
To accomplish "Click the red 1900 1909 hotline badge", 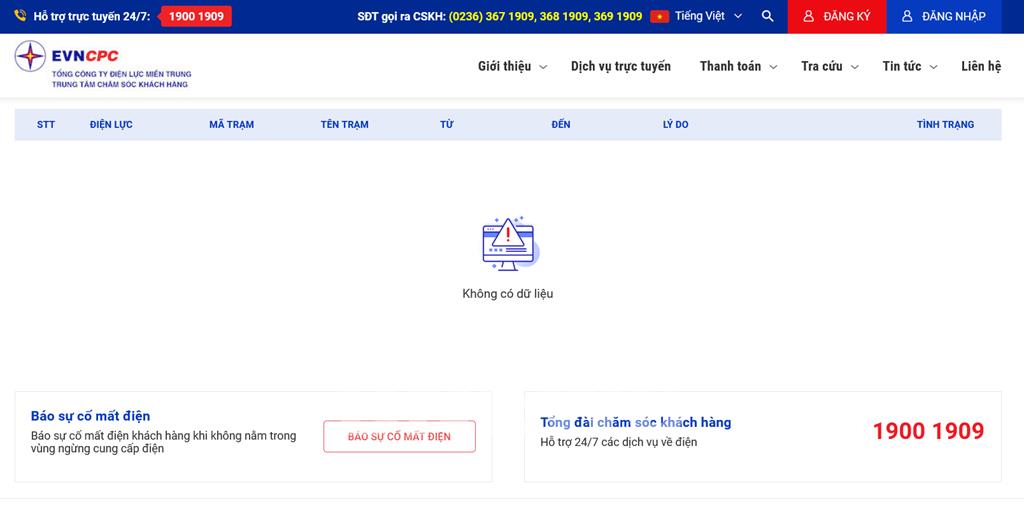I will (x=196, y=16).
